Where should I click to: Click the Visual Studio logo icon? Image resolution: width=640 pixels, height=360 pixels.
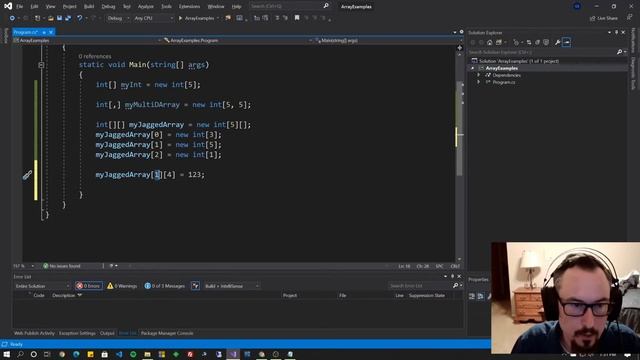pyautogui.click(x=8, y=6)
